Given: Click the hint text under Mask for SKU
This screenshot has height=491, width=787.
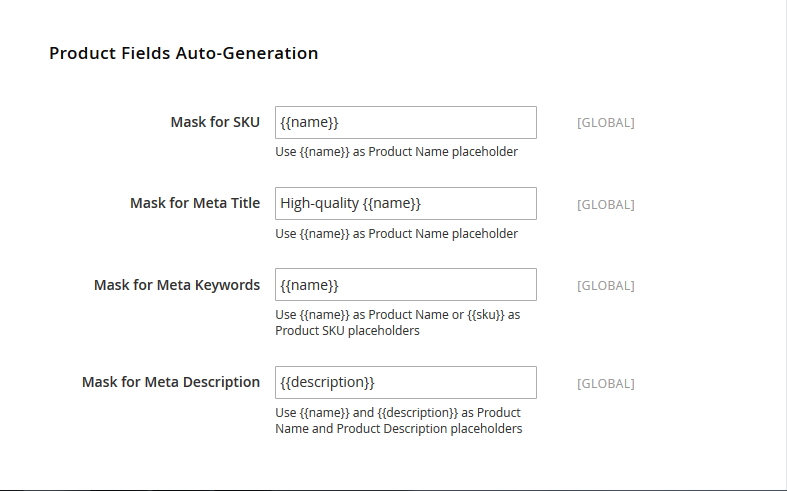Looking at the screenshot, I should 397,152.
